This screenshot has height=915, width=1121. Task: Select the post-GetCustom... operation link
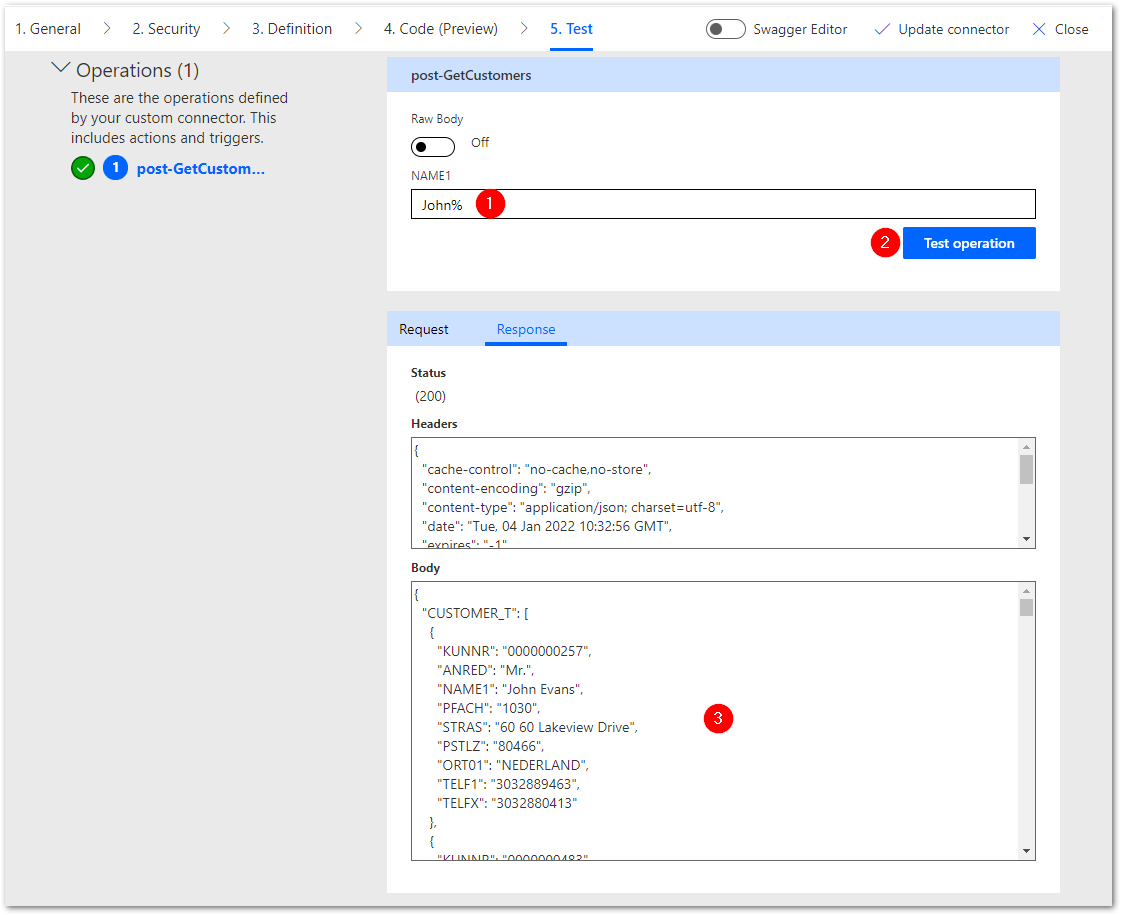200,169
